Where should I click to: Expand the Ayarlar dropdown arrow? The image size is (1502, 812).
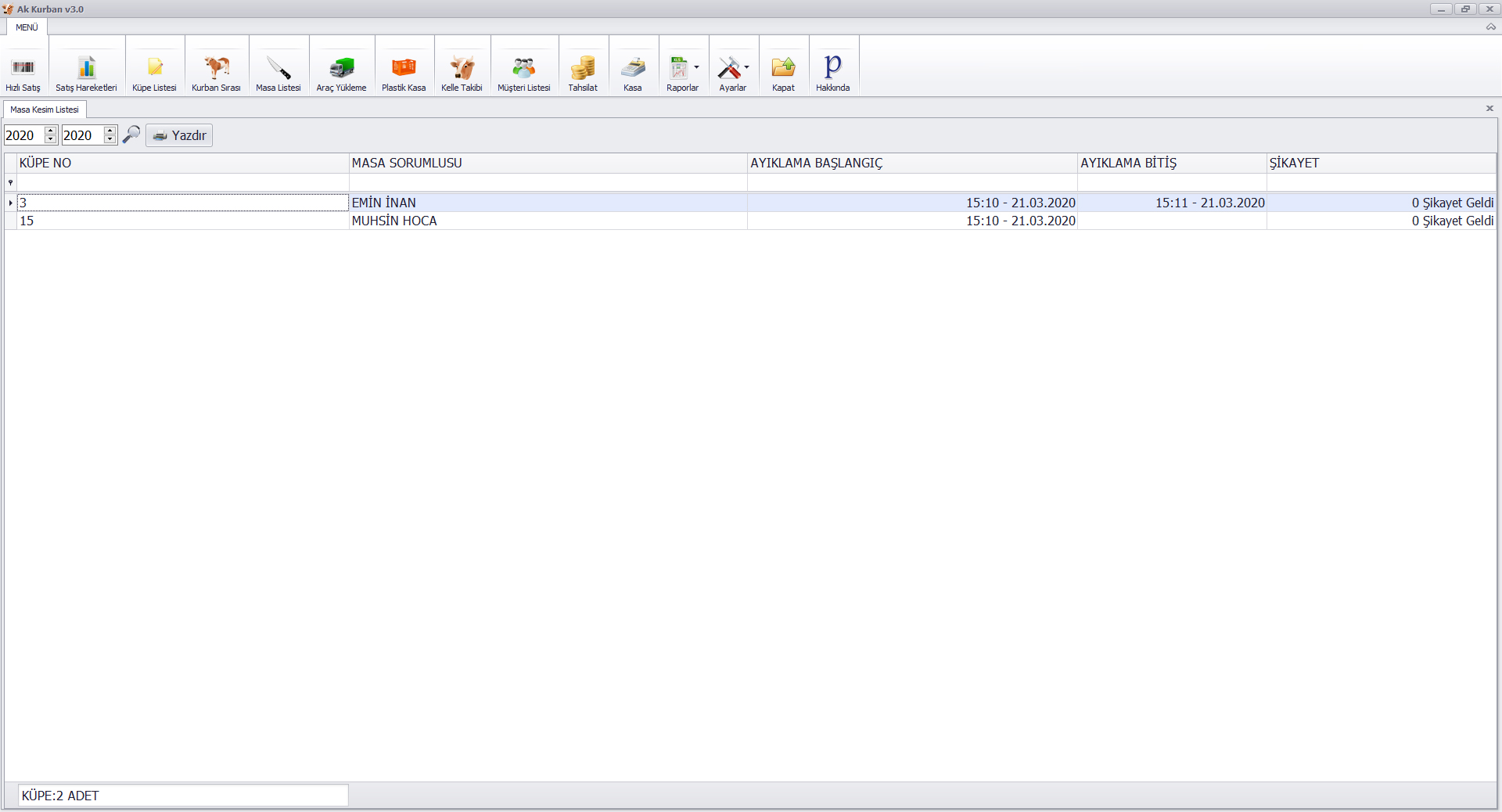[746, 67]
